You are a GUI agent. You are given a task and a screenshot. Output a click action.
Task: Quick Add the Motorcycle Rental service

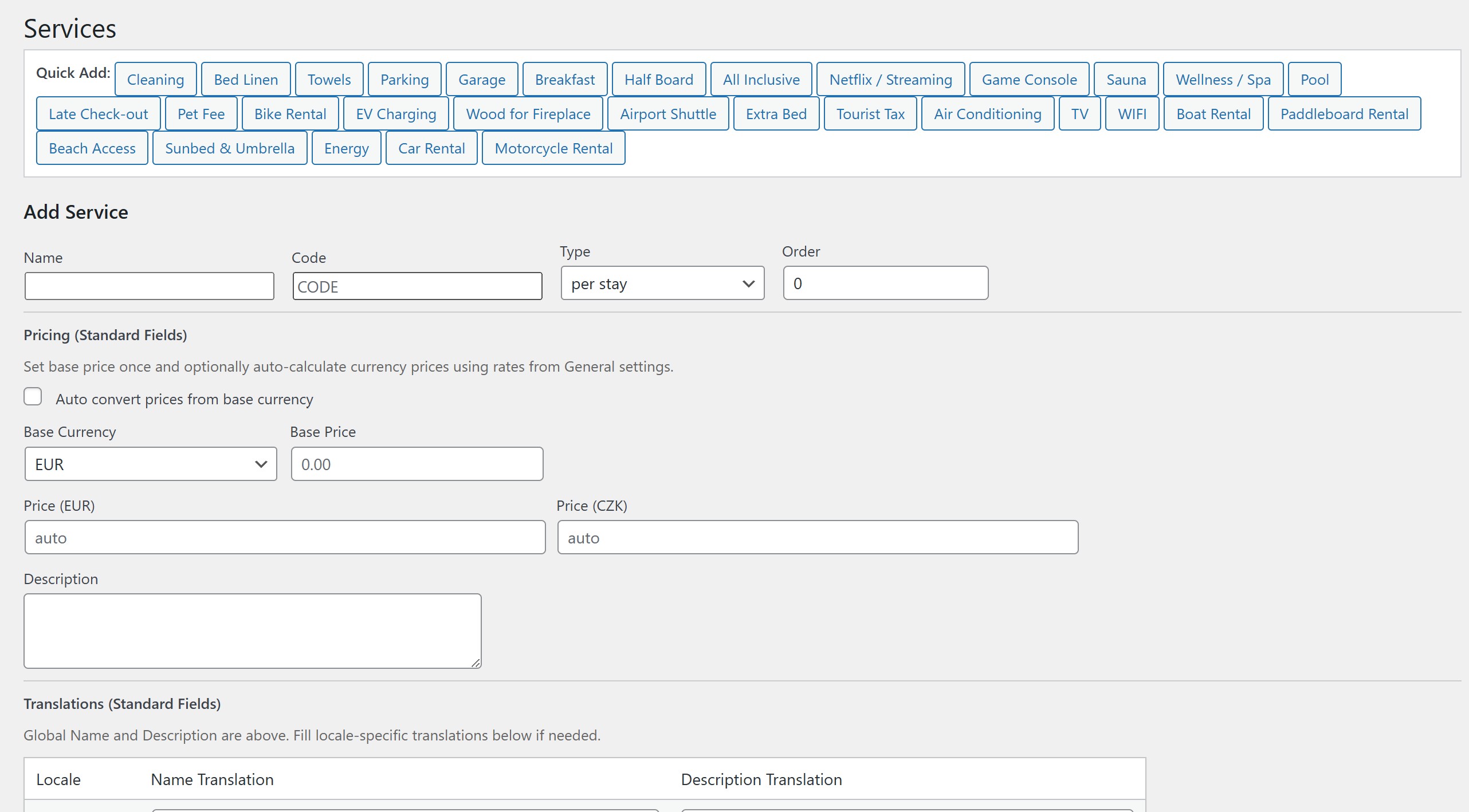point(553,148)
